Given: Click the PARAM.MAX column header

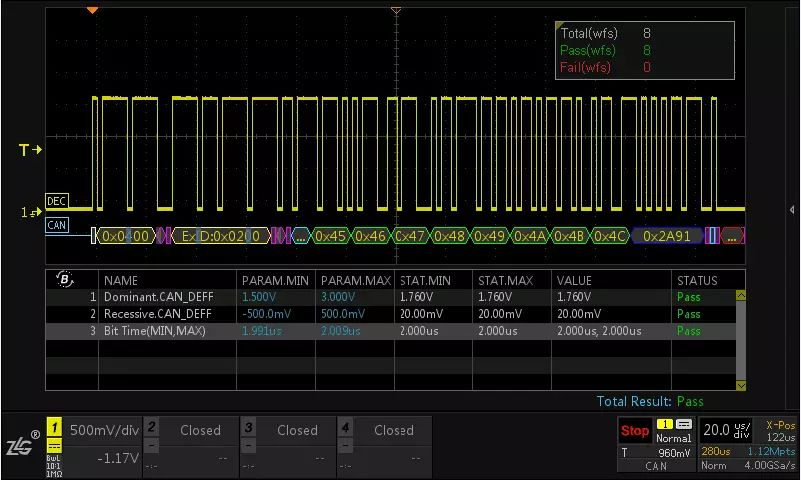Looking at the screenshot, I should (x=356, y=280).
